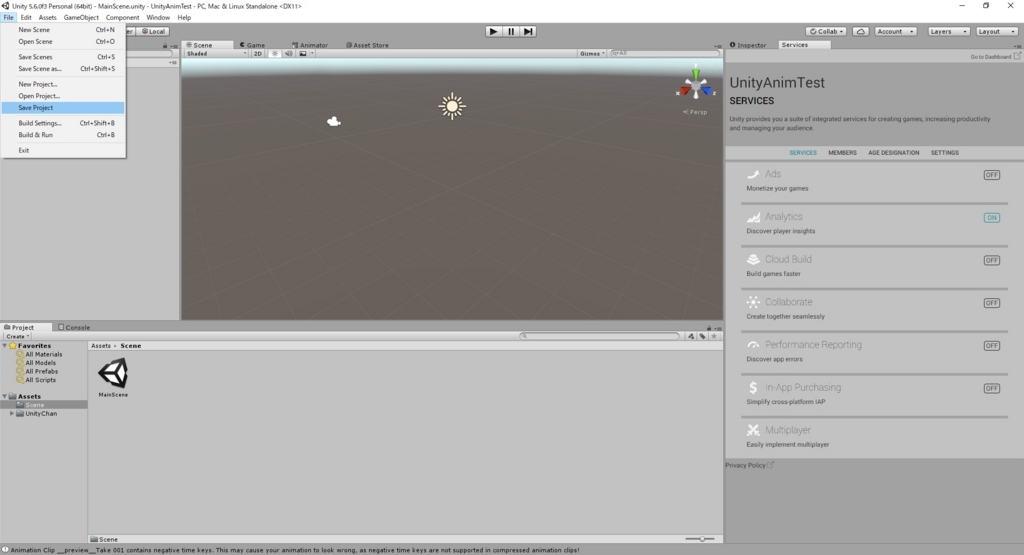The height and width of the screenshot is (555, 1024).
Task: Collapse the Favorites tree arrow
Action: pos(5,345)
